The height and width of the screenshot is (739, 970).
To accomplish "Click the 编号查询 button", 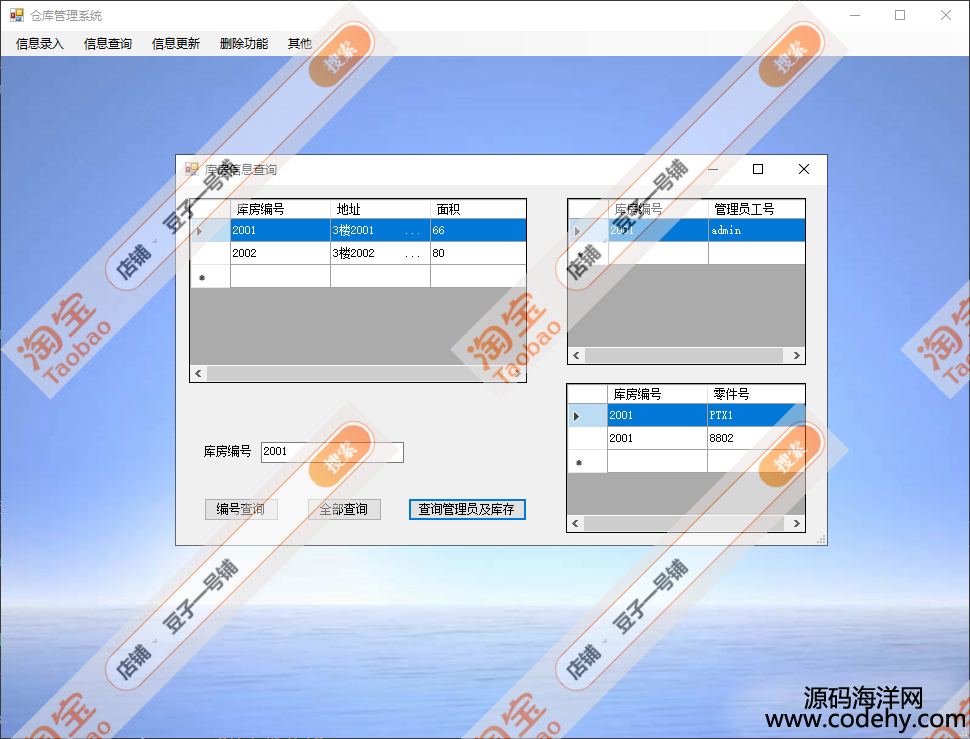I will [241, 510].
